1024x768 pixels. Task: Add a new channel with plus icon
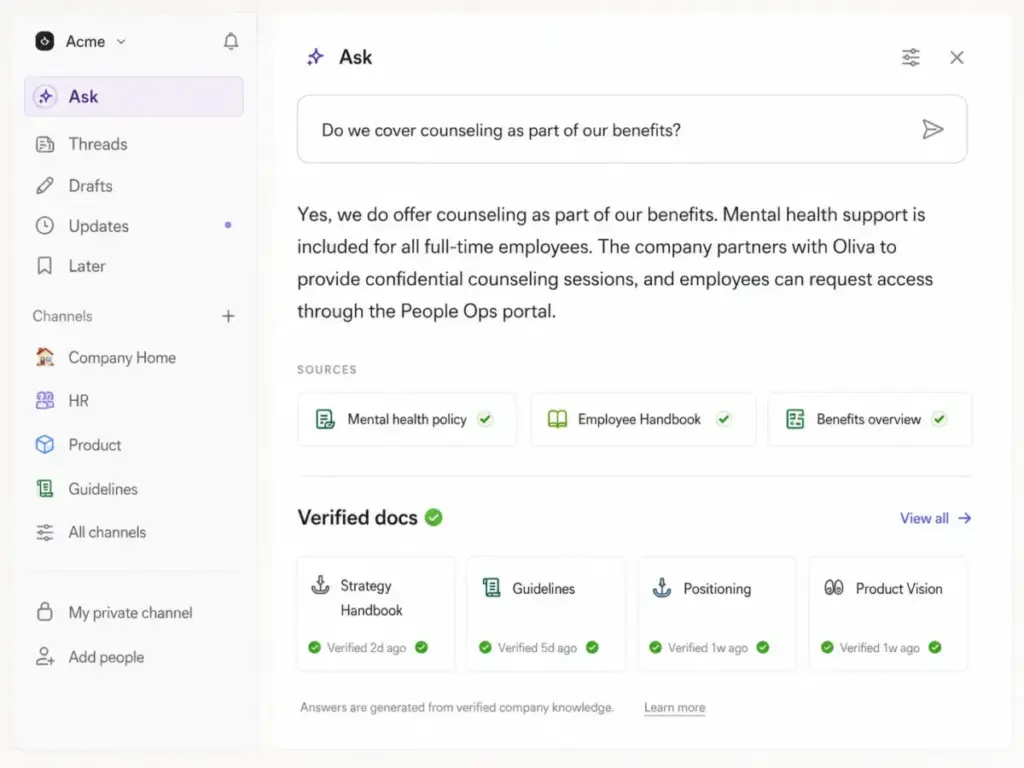[x=228, y=317]
